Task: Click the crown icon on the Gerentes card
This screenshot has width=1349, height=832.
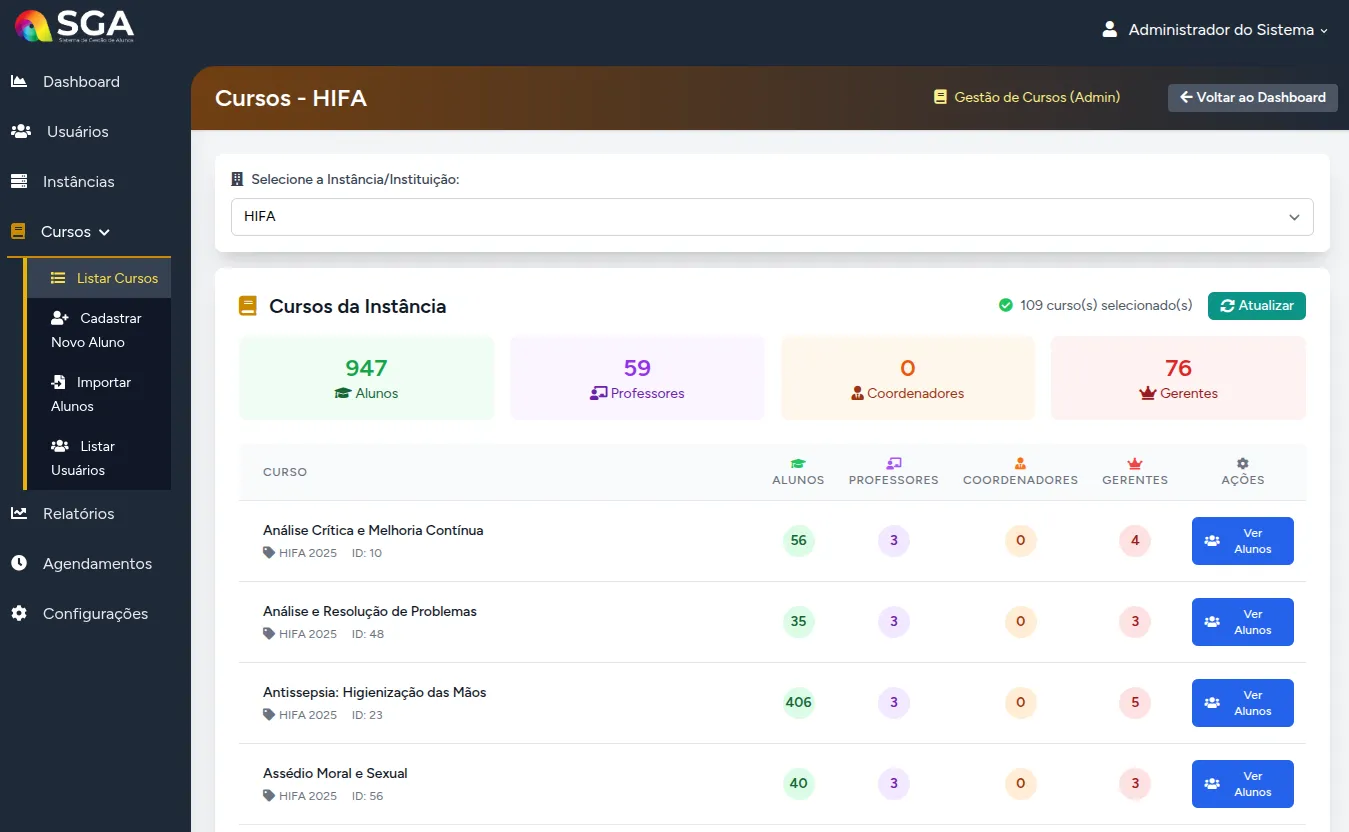Action: click(1145, 393)
